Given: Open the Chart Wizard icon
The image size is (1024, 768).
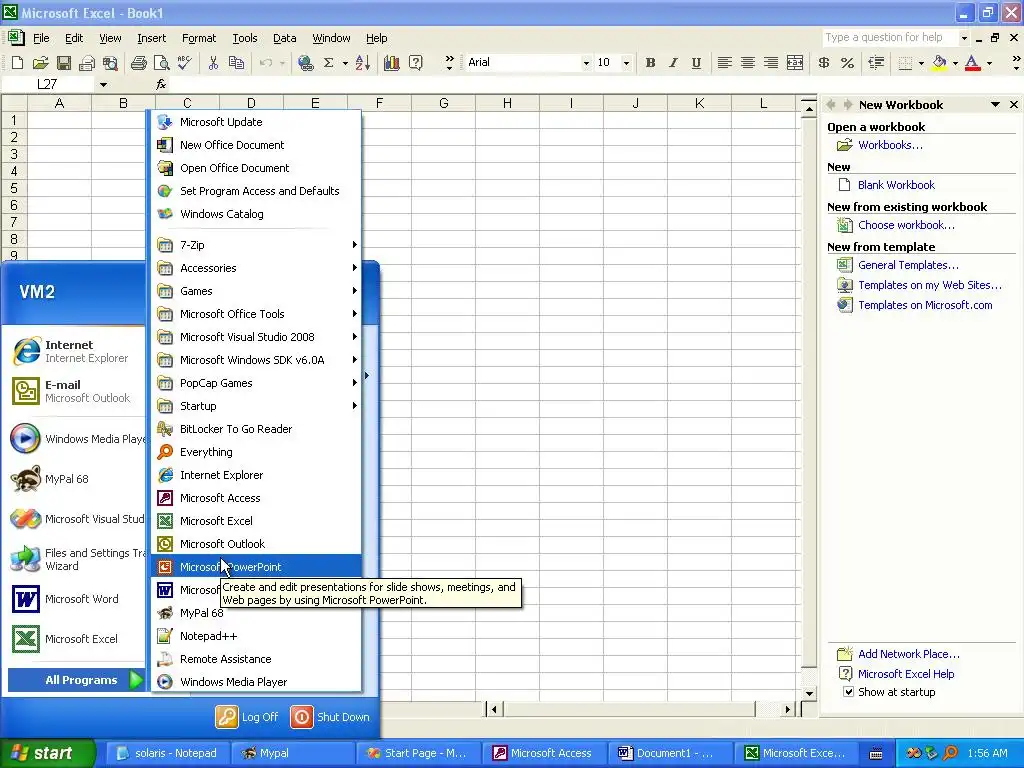Looking at the screenshot, I should tap(392, 63).
